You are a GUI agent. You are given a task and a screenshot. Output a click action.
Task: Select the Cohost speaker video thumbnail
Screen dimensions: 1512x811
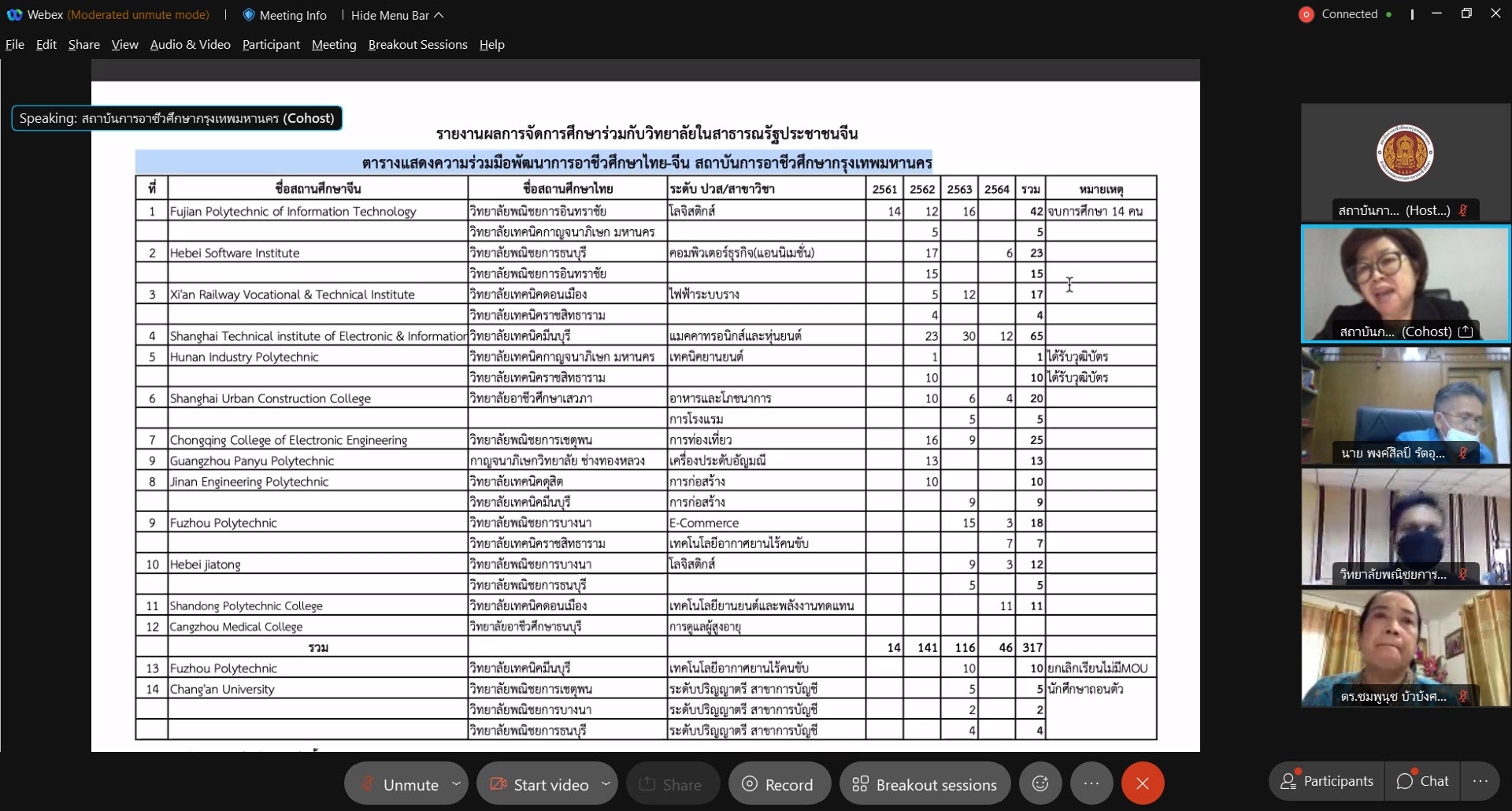(1406, 284)
